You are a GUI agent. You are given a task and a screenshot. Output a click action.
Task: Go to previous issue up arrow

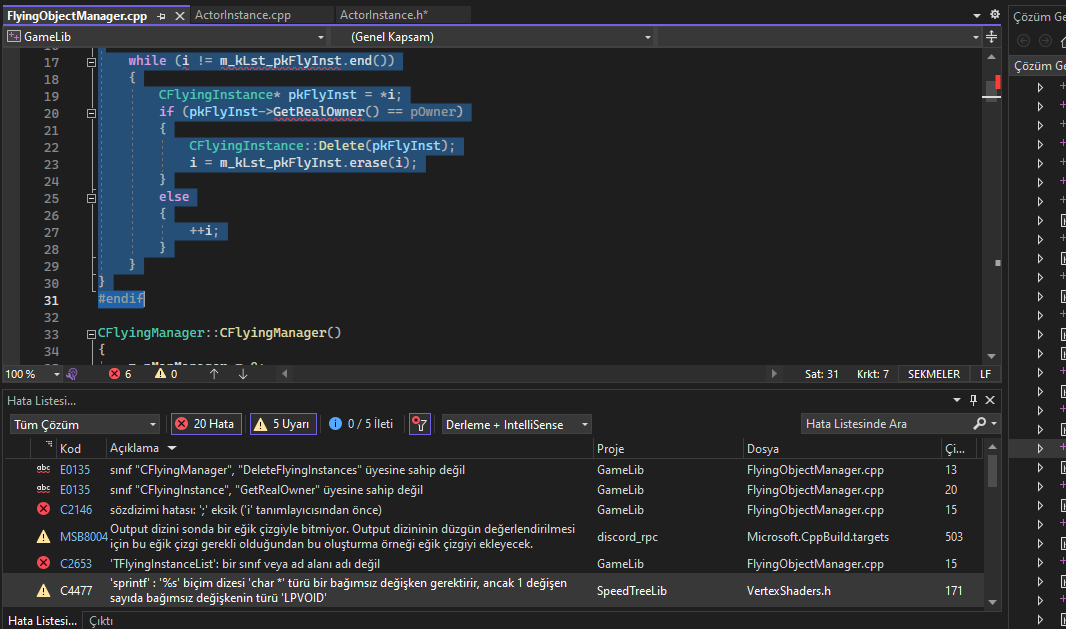(x=214, y=374)
